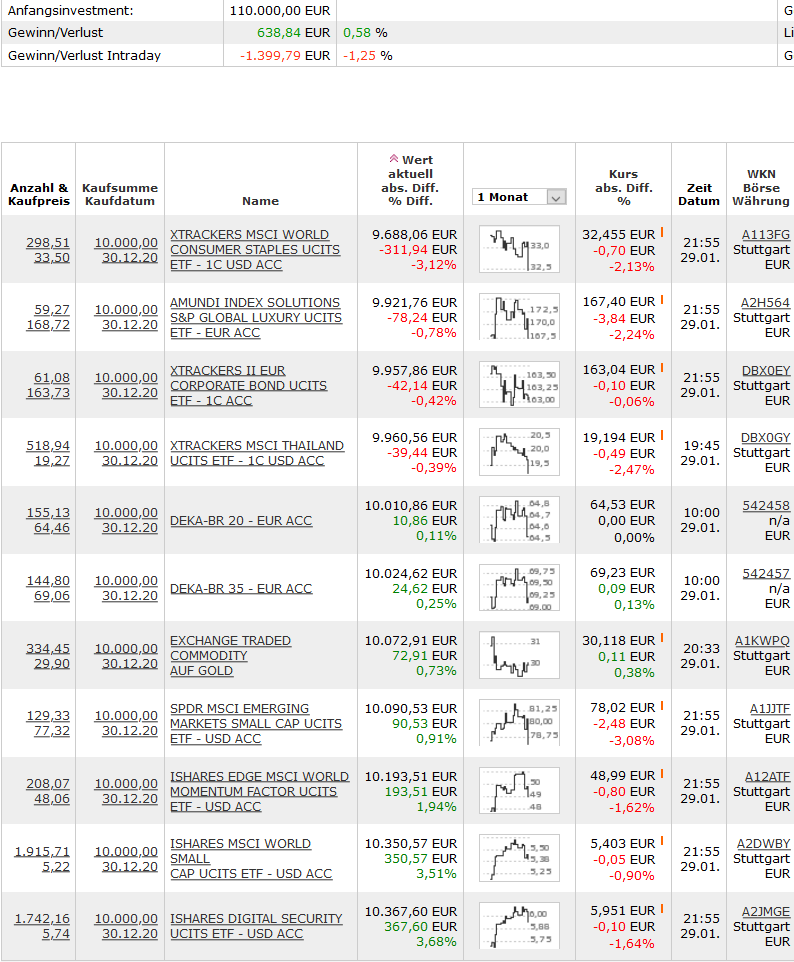Click quantity 208,07 in Momentum Factor row
The height and width of the screenshot is (962, 794).
48,784
